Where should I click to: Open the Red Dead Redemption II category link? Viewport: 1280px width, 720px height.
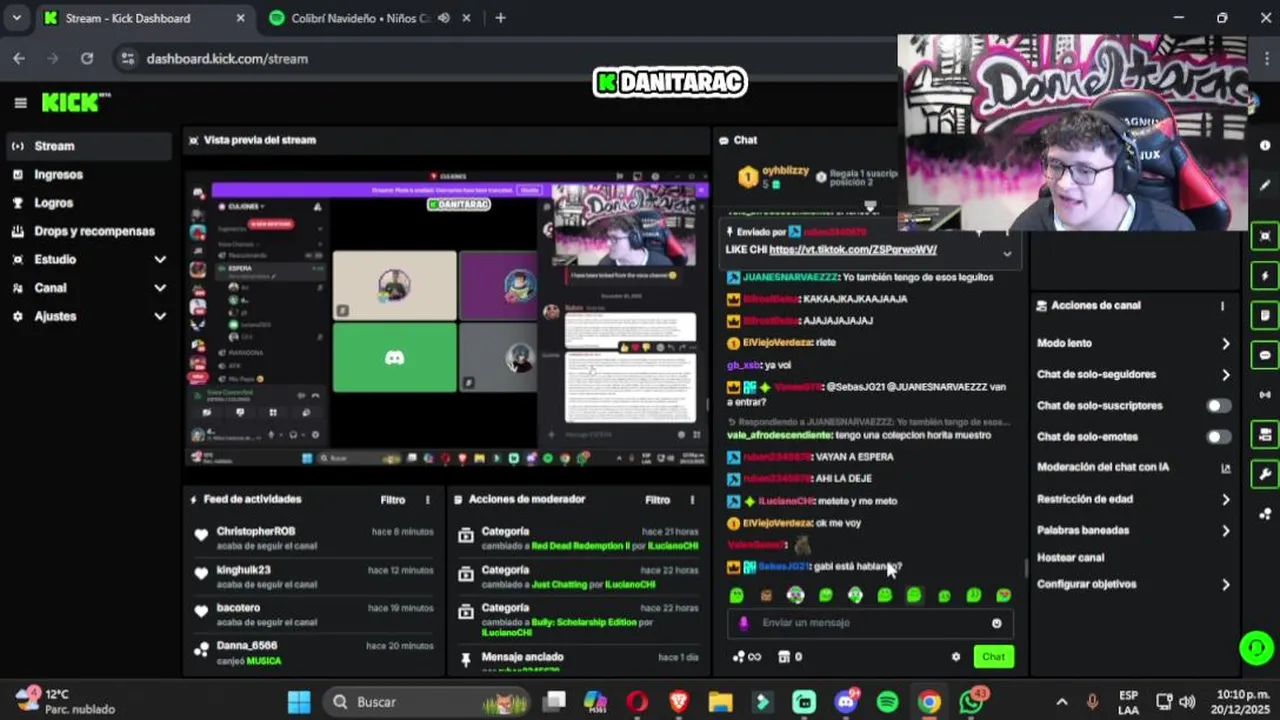coord(581,546)
